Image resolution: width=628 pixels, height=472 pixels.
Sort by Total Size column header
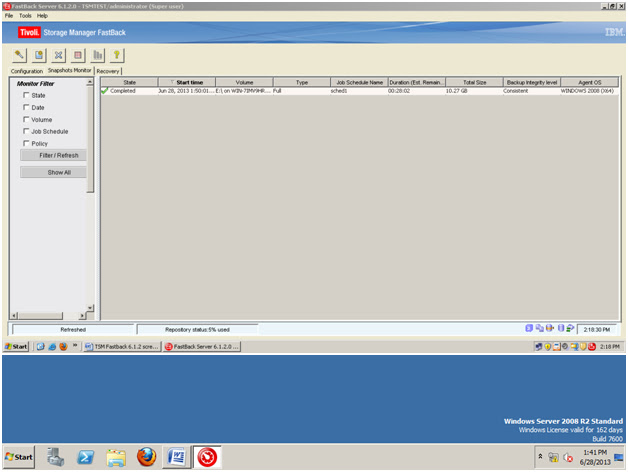click(475, 82)
